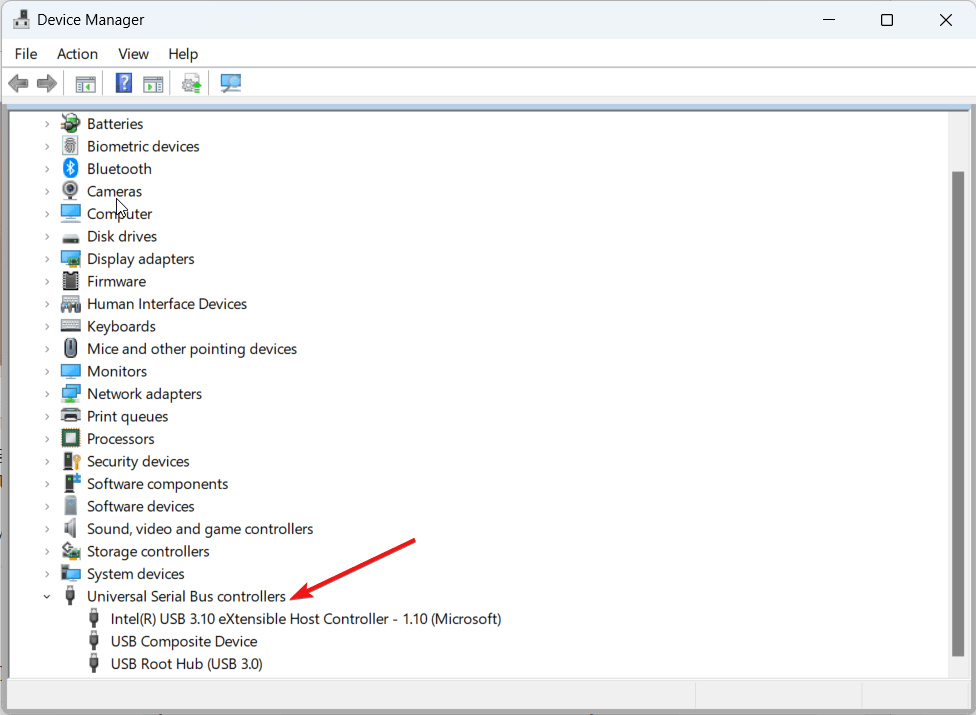Screen dimensions: 976x715
Task: Minimize the Device Manager window
Action: (828, 20)
